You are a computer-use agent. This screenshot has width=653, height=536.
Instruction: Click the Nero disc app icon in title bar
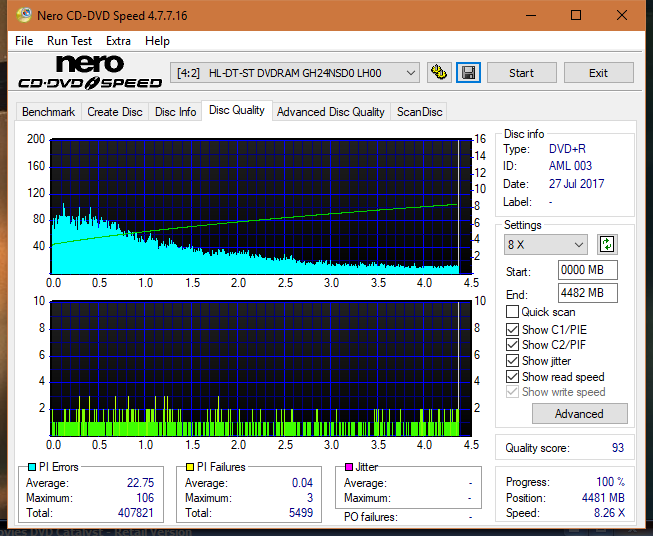click(24, 15)
